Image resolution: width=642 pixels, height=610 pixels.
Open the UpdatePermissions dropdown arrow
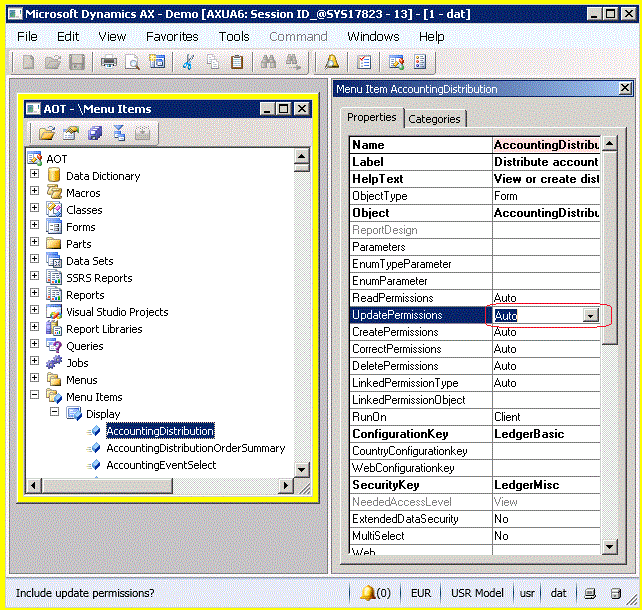(591, 315)
